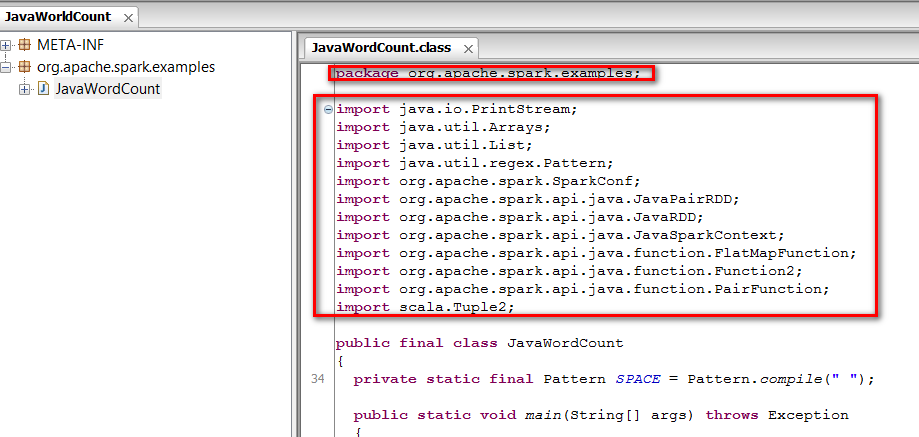Select the JavaWorldCount jar tab
The image size is (919, 437).
click(57, 16)
